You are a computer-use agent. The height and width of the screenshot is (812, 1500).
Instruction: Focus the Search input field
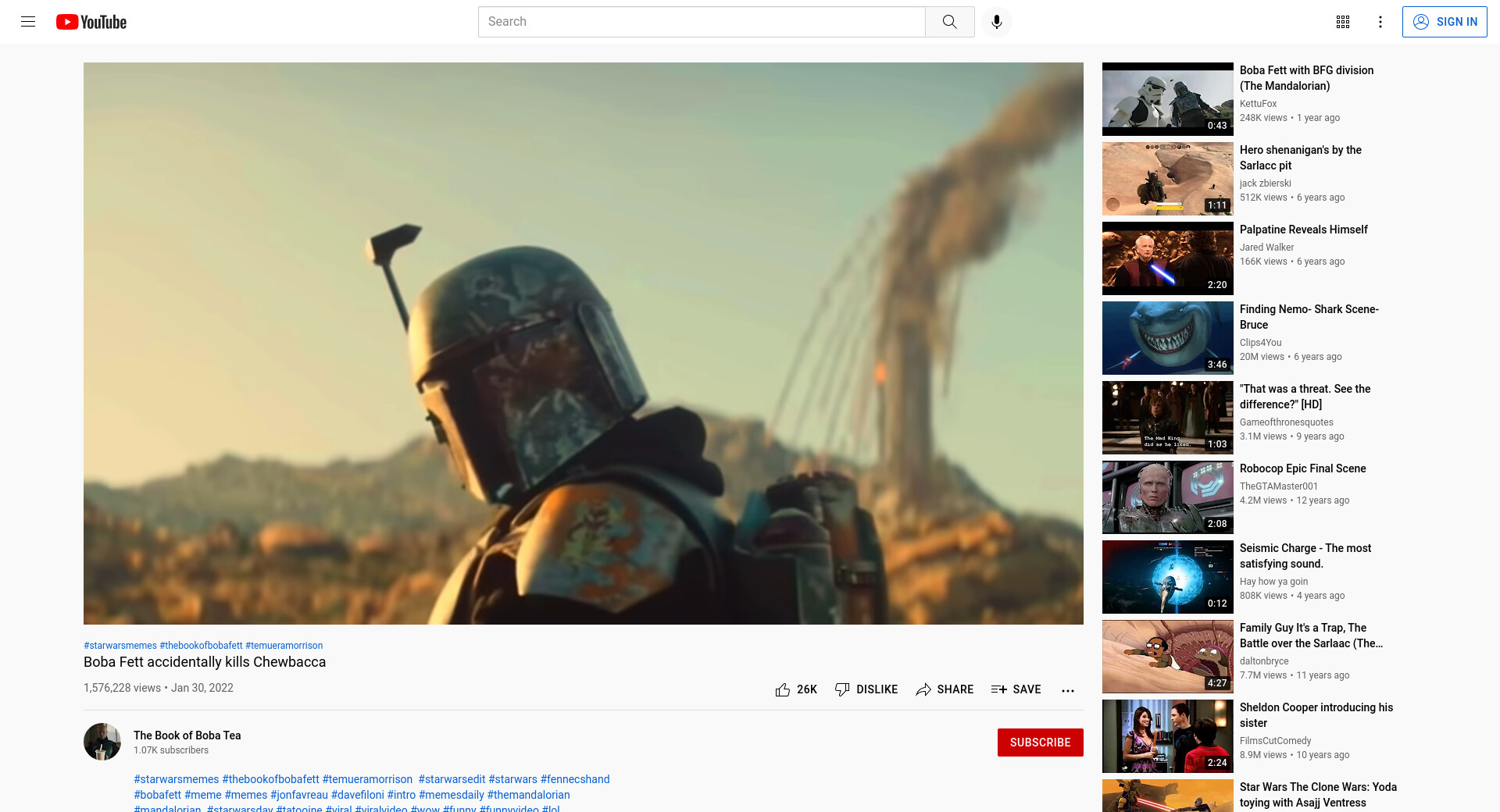pos(702,22)
